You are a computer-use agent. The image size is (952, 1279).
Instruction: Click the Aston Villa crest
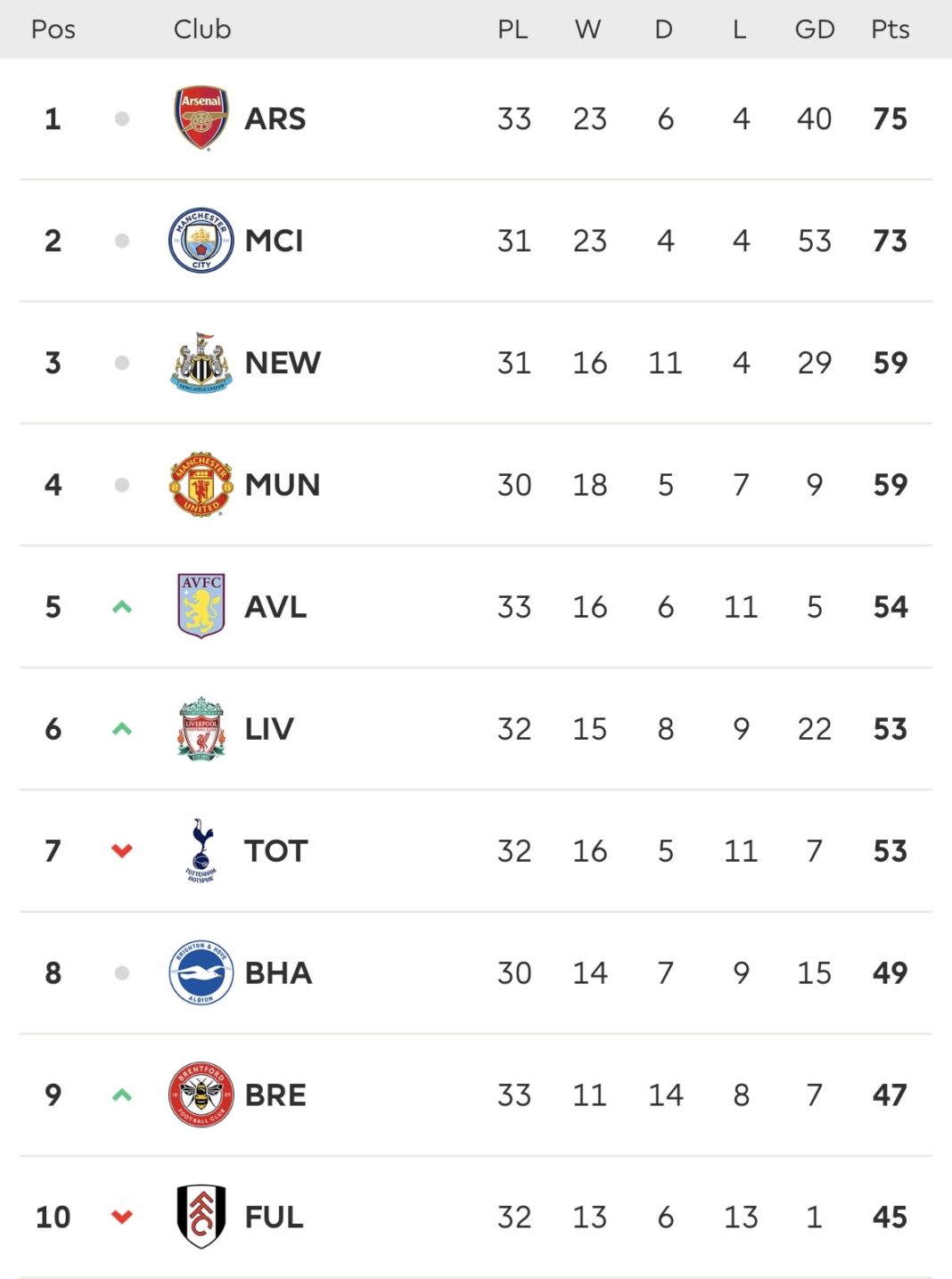click(201, 606)
